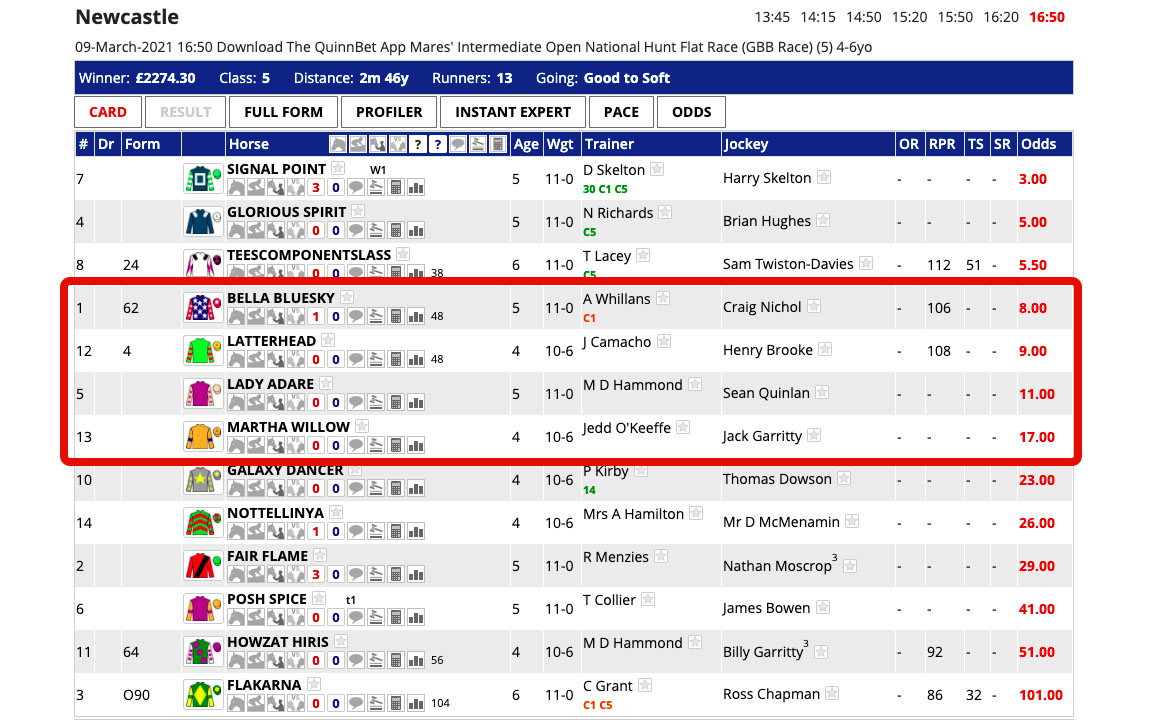Open horse form icon for Signal Point
Screen dimensions: 1160x720
pos(236,188)
